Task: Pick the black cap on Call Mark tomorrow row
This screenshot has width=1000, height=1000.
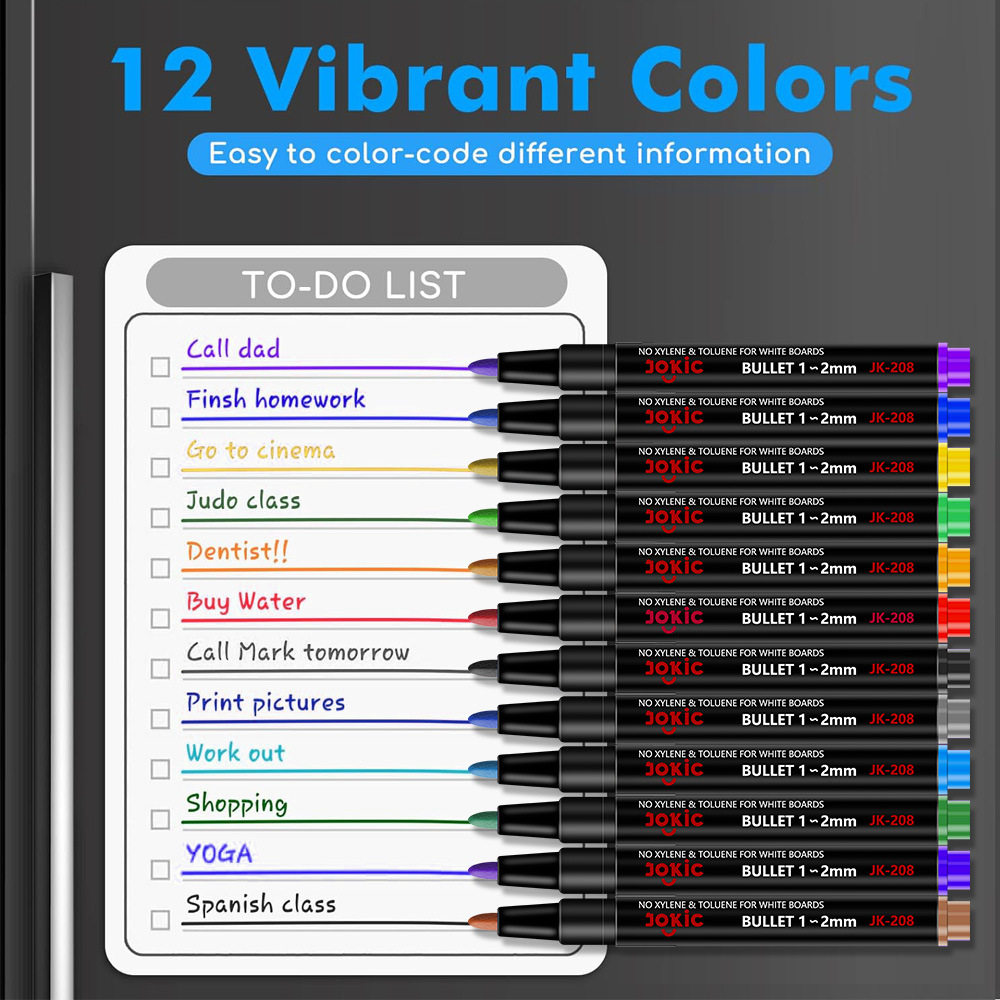Action: tap(954, 668)
